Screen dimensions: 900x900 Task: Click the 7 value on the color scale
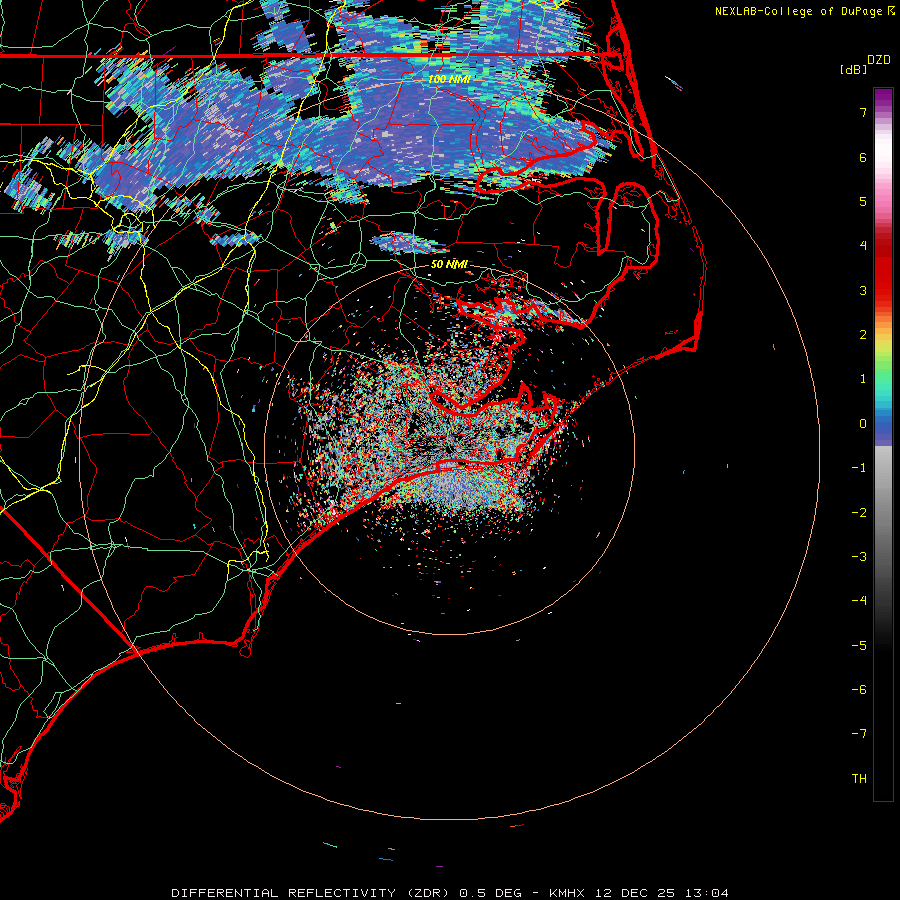(863, 112)
